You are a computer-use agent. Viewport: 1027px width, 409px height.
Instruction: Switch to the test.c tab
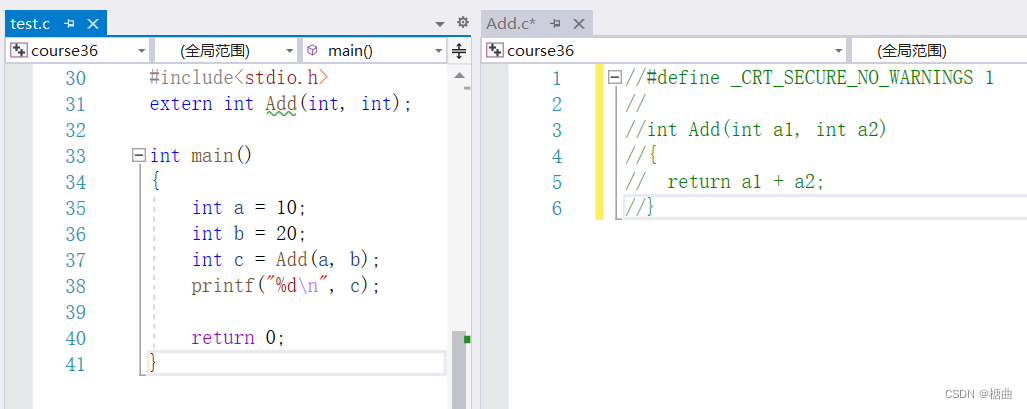30,24
